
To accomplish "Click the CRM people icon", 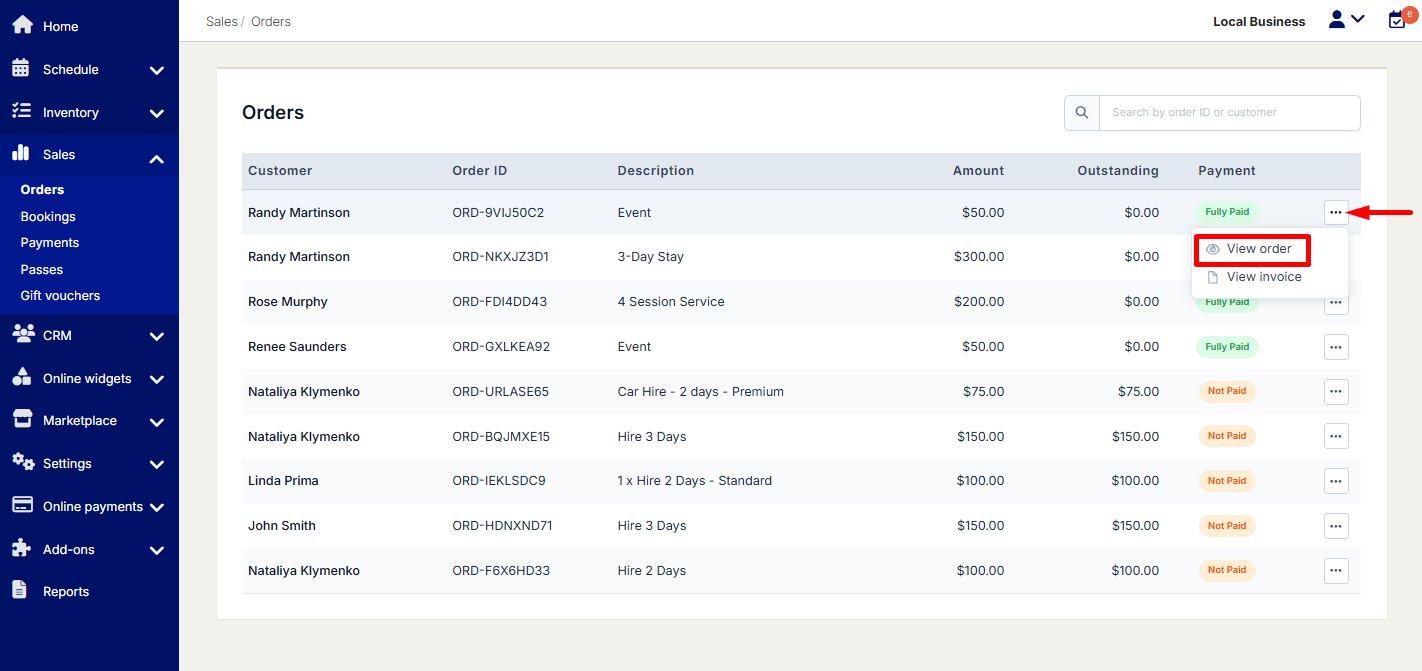I will pos(21,334).
